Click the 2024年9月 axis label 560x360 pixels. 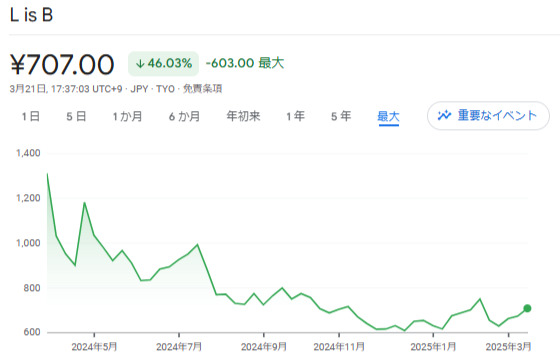(264, 346)
